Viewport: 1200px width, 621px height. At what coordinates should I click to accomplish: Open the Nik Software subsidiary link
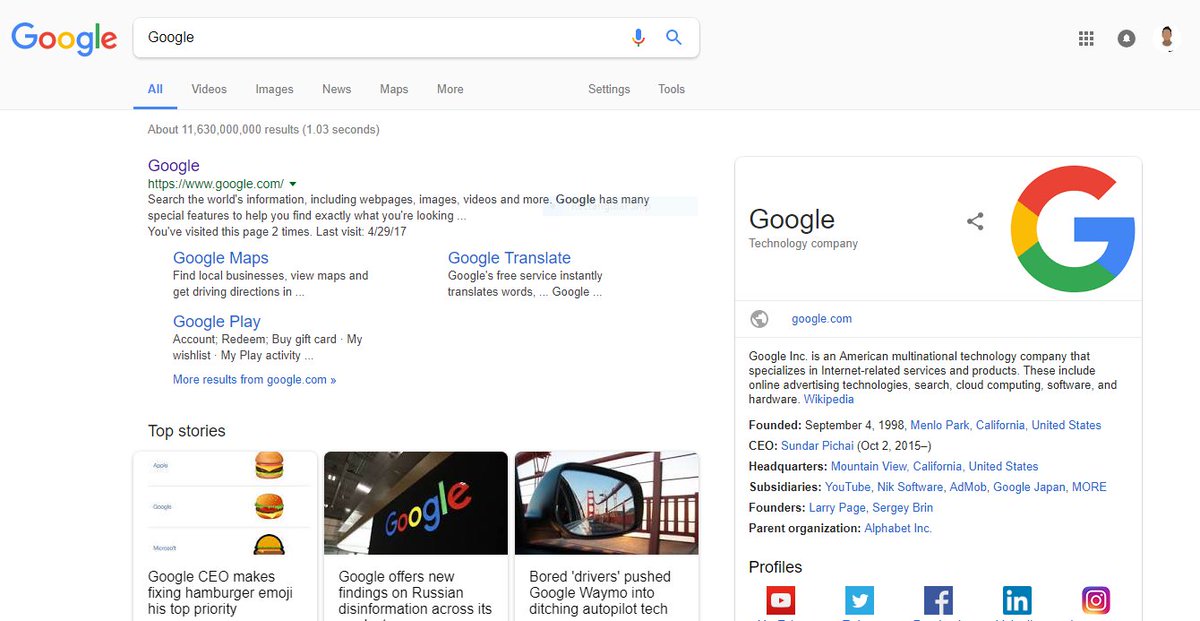point(910,487)
